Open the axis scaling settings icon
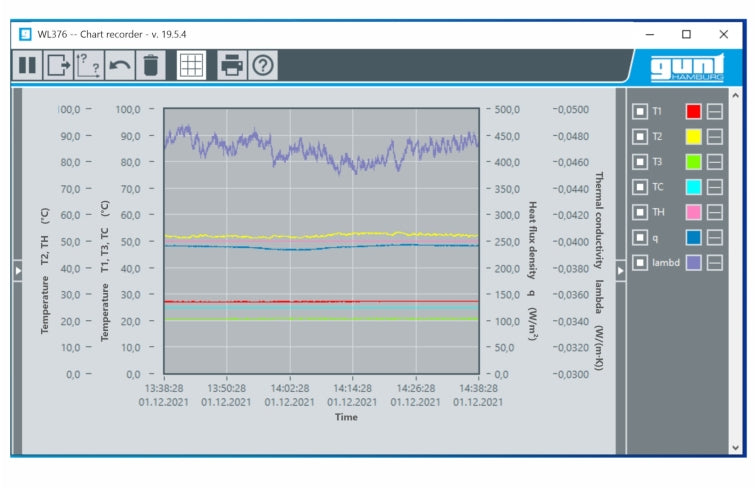The image size is (755, 488). click(89, 66)
